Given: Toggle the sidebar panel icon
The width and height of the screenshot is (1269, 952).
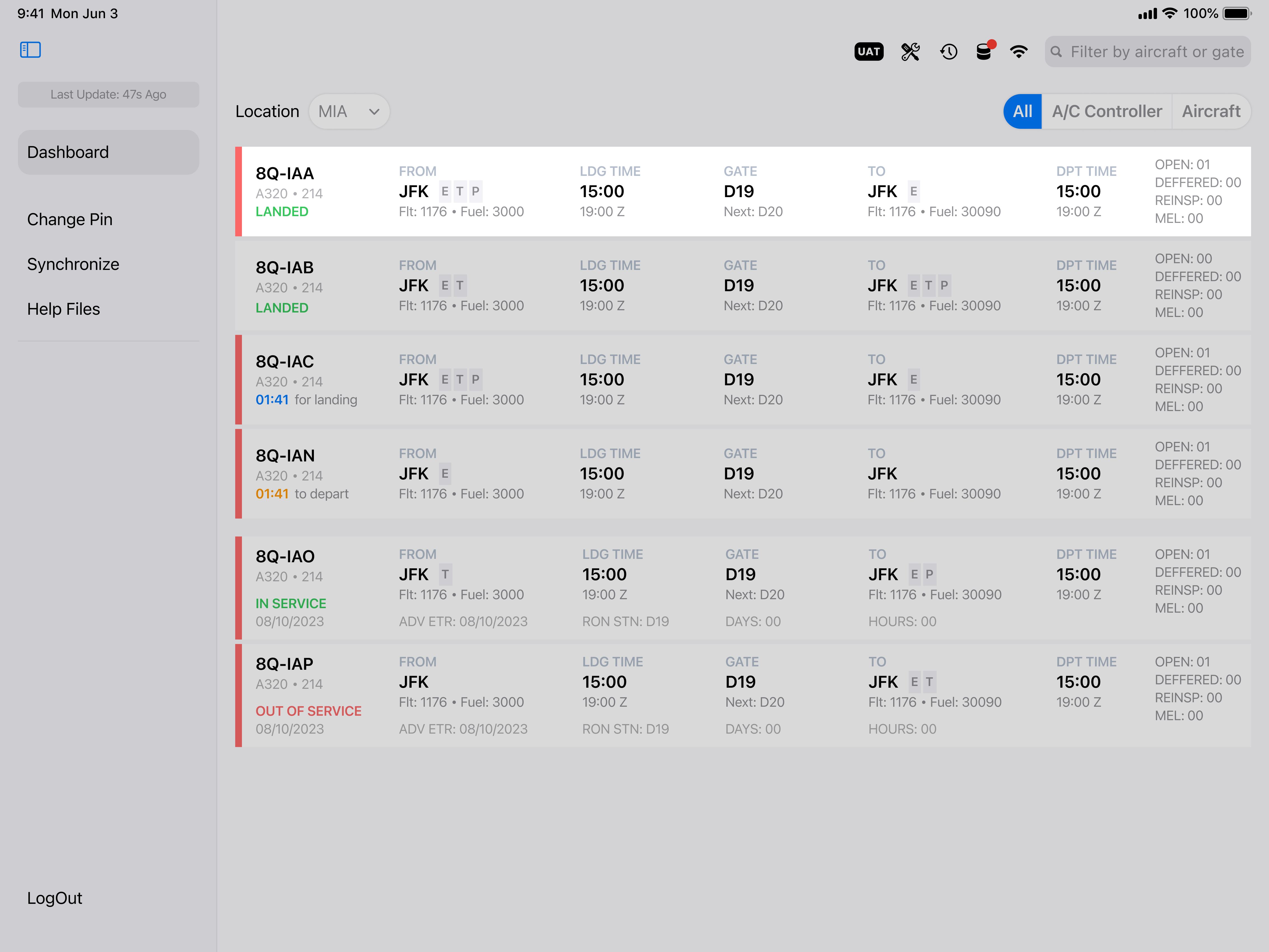Looking at the screenshot, I should click(x=31, y=50).
